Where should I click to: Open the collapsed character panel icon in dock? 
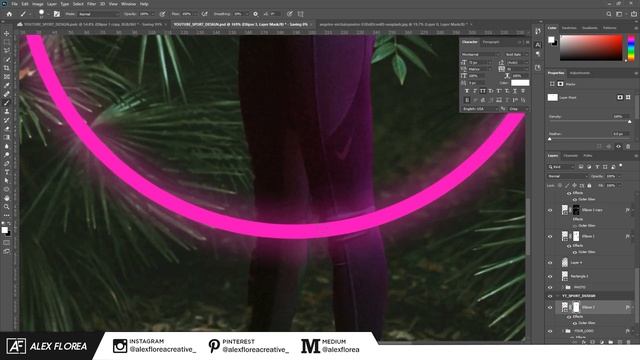538,44
